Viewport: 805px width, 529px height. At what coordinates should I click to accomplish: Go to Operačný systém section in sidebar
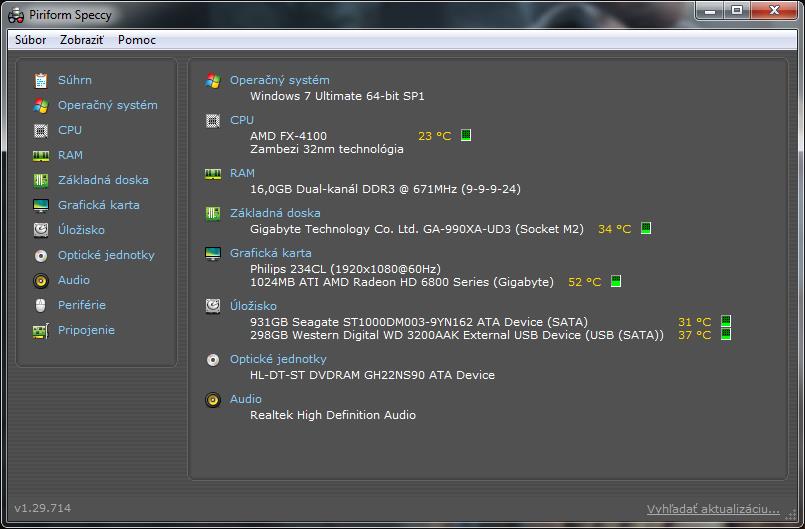click(108, 105)
